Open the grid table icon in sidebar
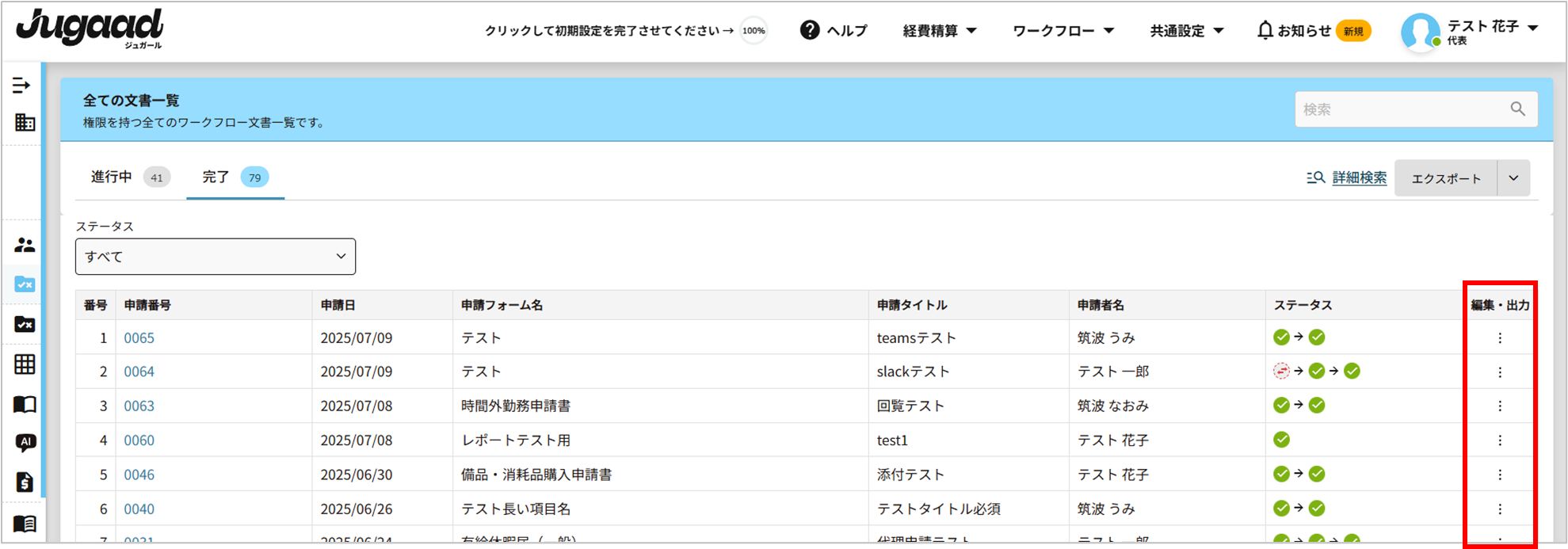This screenshot has height=549, width=1568. click(x=25, y=364)
